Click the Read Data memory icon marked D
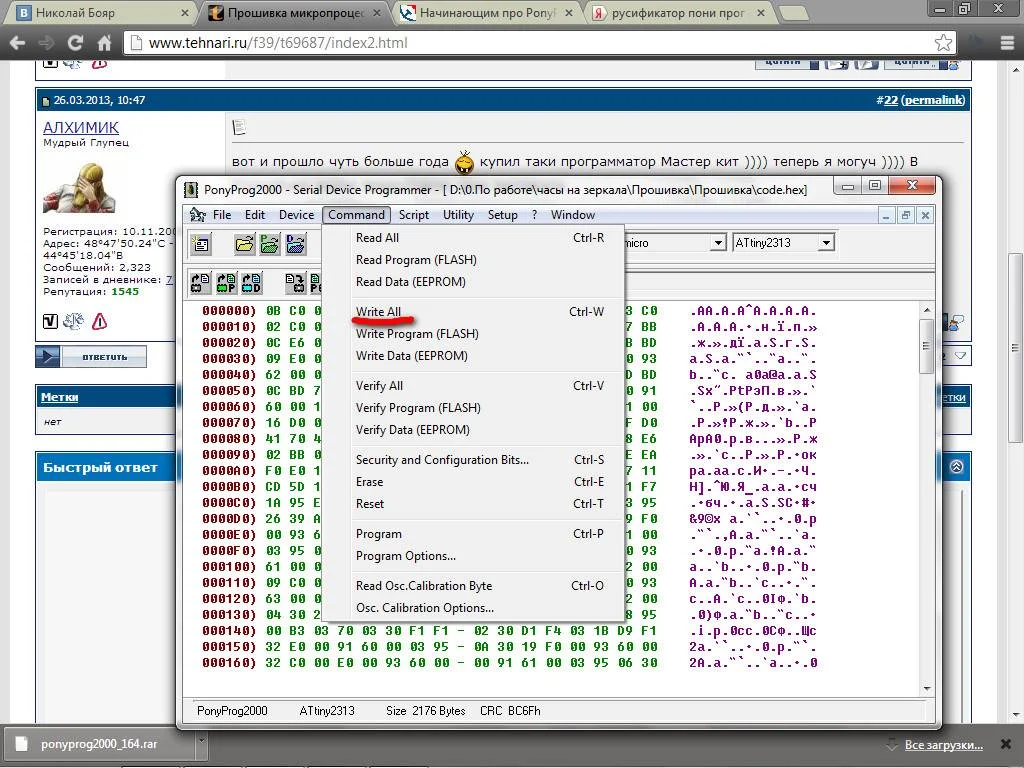The image size is (1024, 768). 251,282
